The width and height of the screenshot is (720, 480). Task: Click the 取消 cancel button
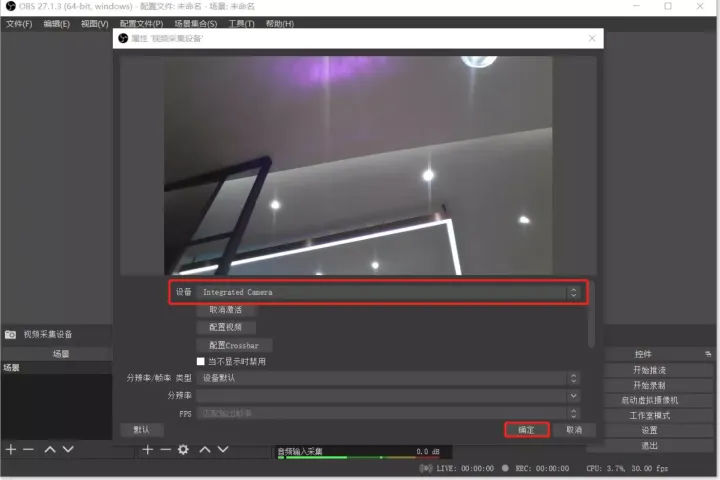pos(574,430)
